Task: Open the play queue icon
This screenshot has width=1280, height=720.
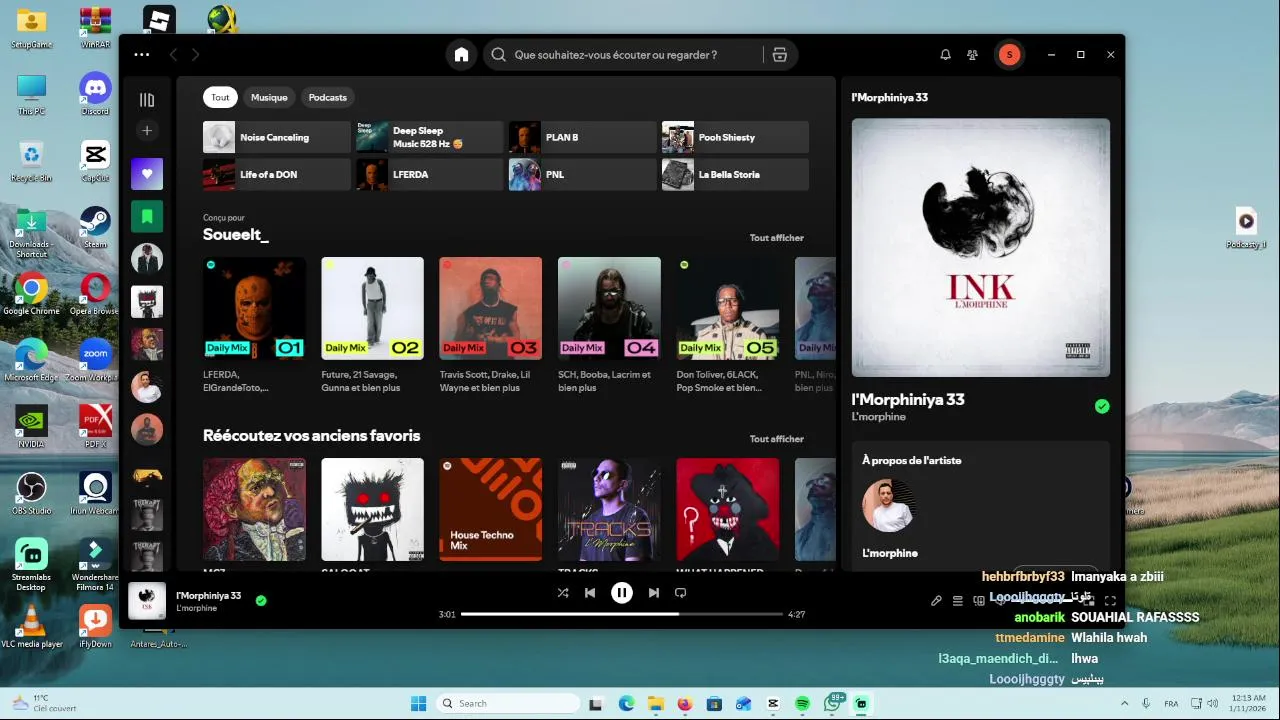Action: point(957,601)
